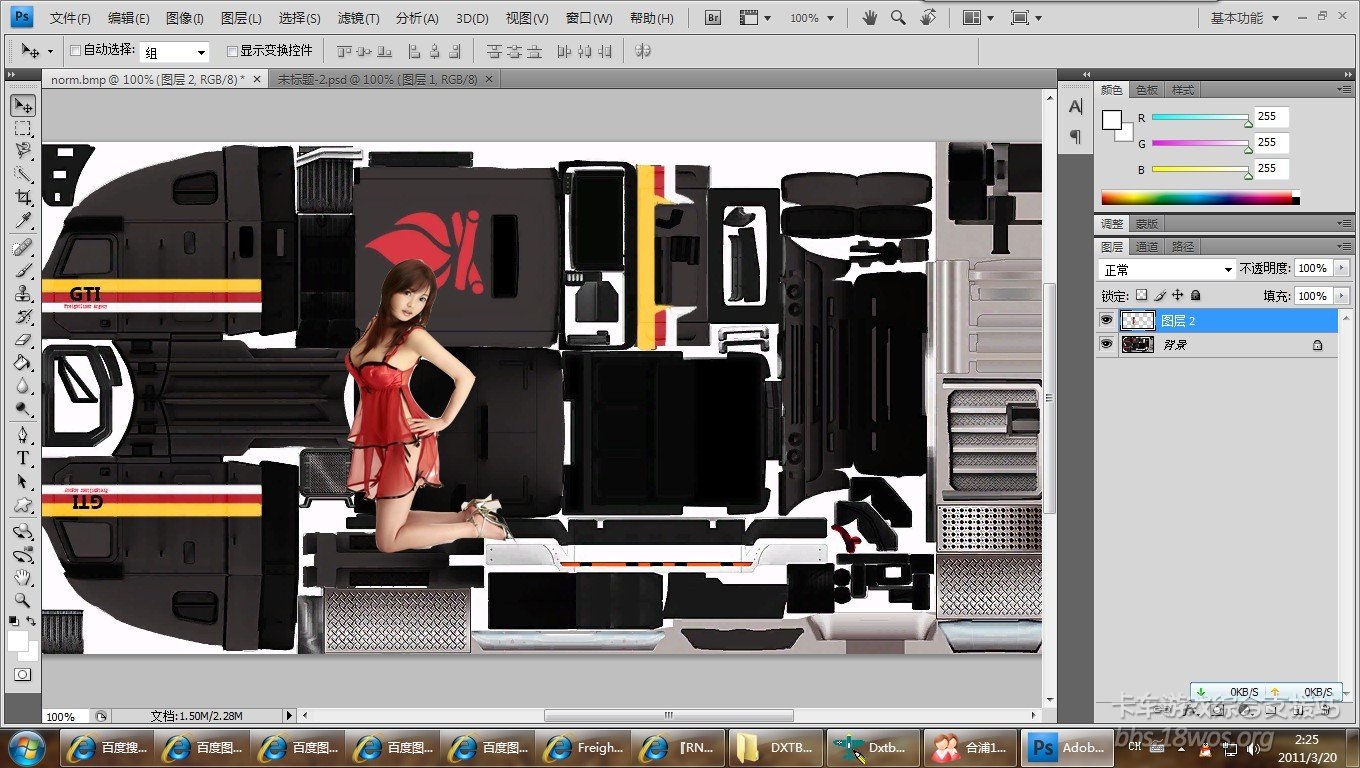Screen dimensions: 1360x768
Task: Enable the 自动选择 checkbox
Action: [x=75, y=50]
